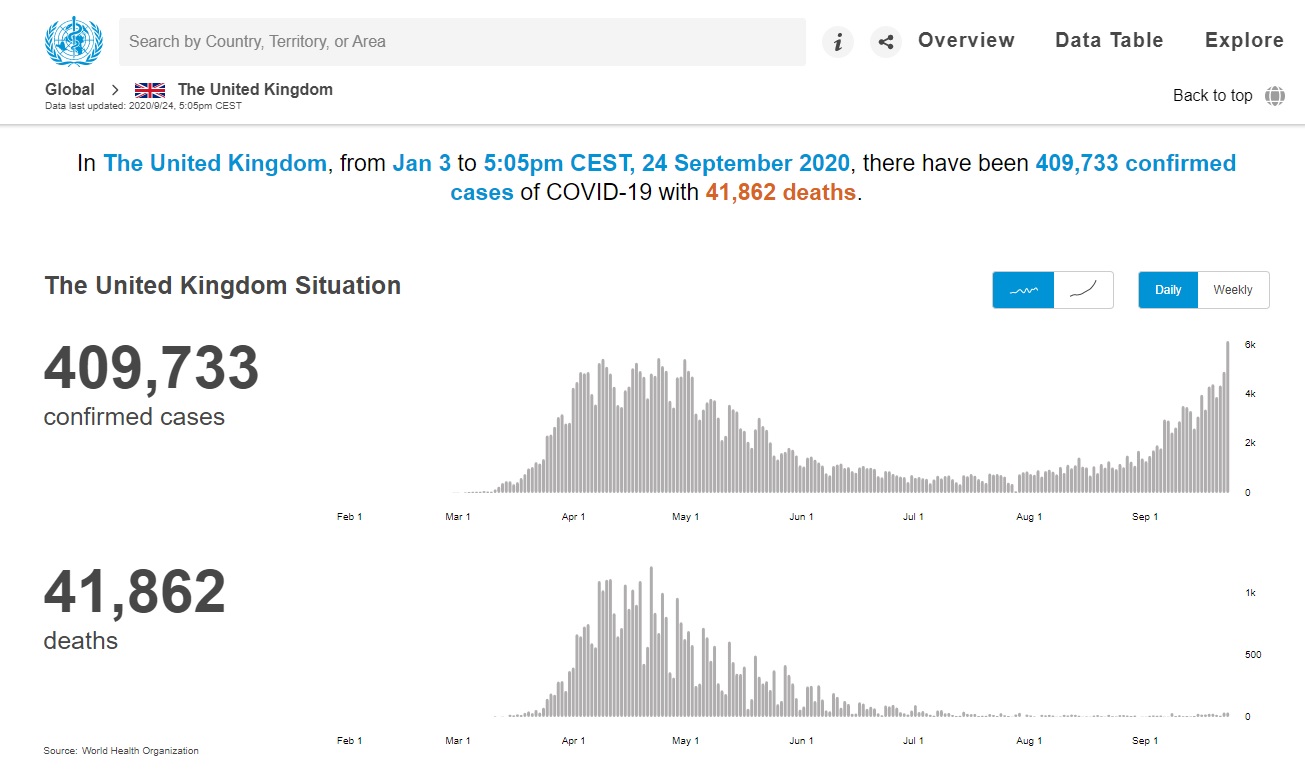
Task: Click The United Kingdom breadcrumb label
Action: pos(255,90)
